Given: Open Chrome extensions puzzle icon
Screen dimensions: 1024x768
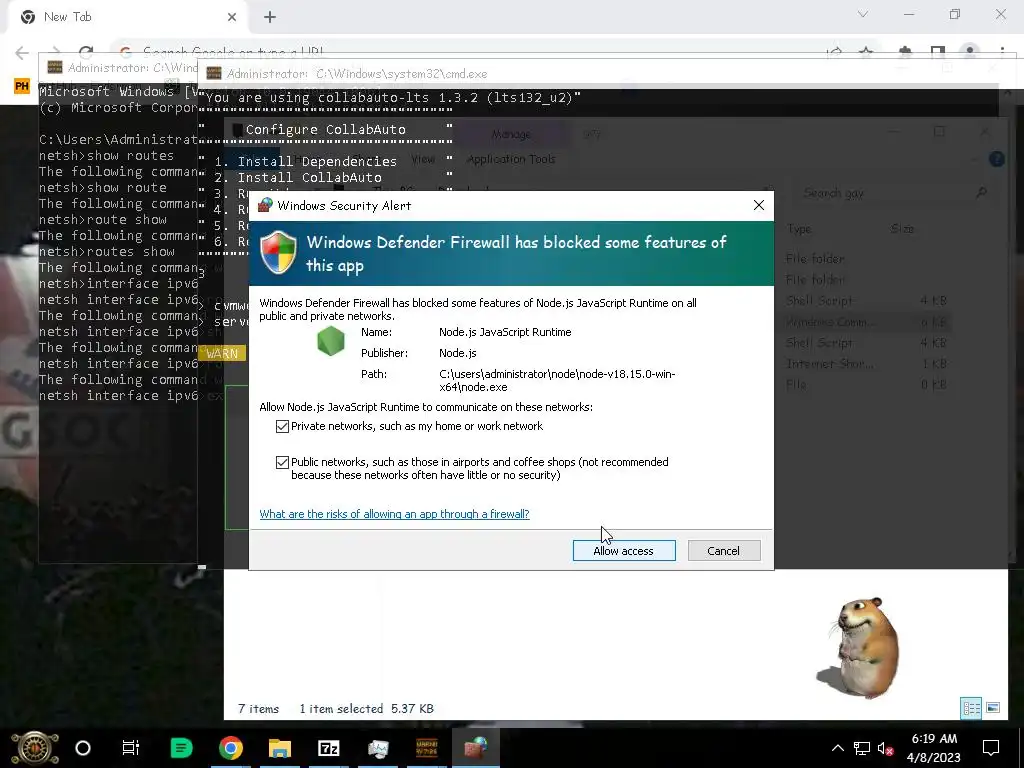Looking at the screenshot, I should [905, 52].
